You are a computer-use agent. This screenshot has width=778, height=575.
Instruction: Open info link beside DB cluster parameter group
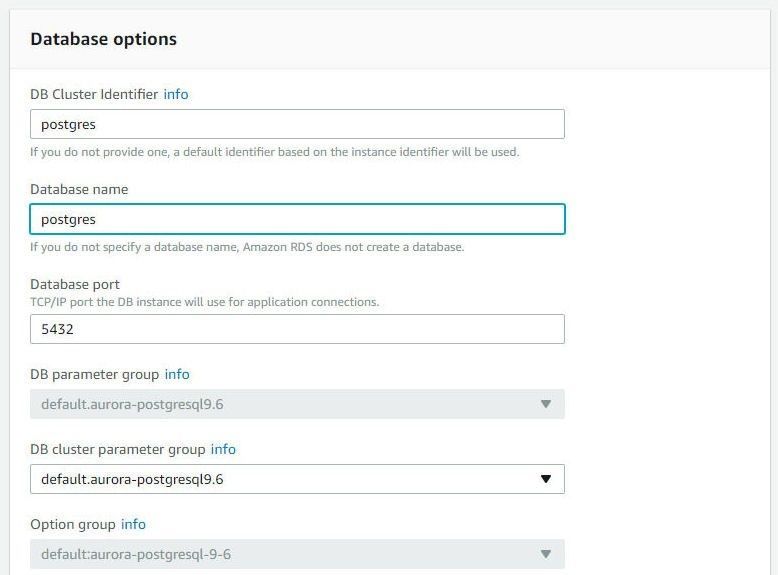point(223,449)
